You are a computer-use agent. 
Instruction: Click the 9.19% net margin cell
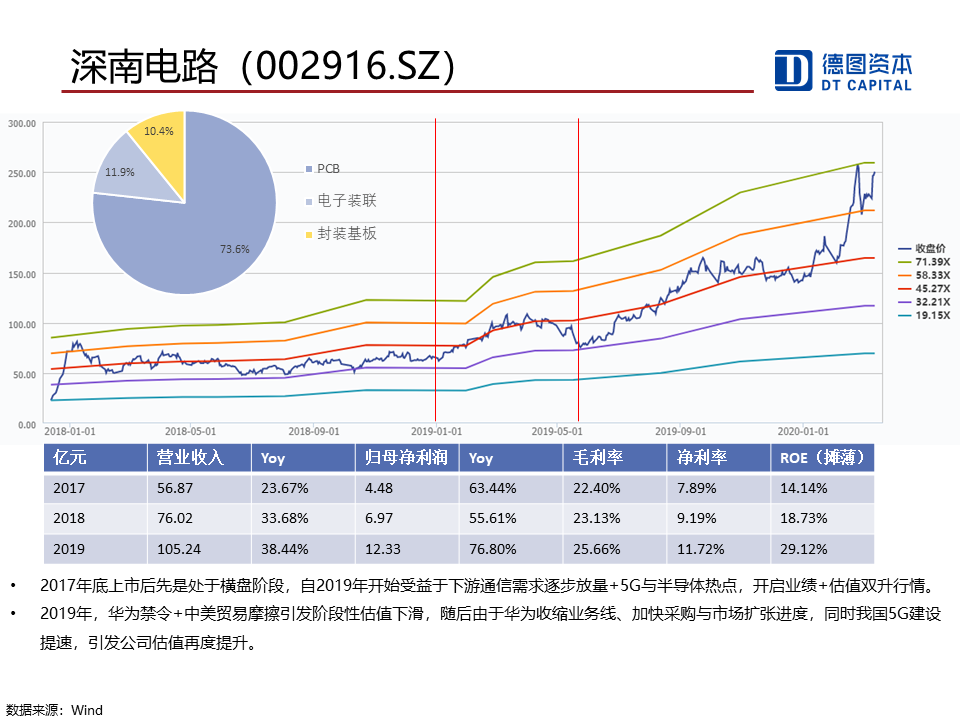719,519
